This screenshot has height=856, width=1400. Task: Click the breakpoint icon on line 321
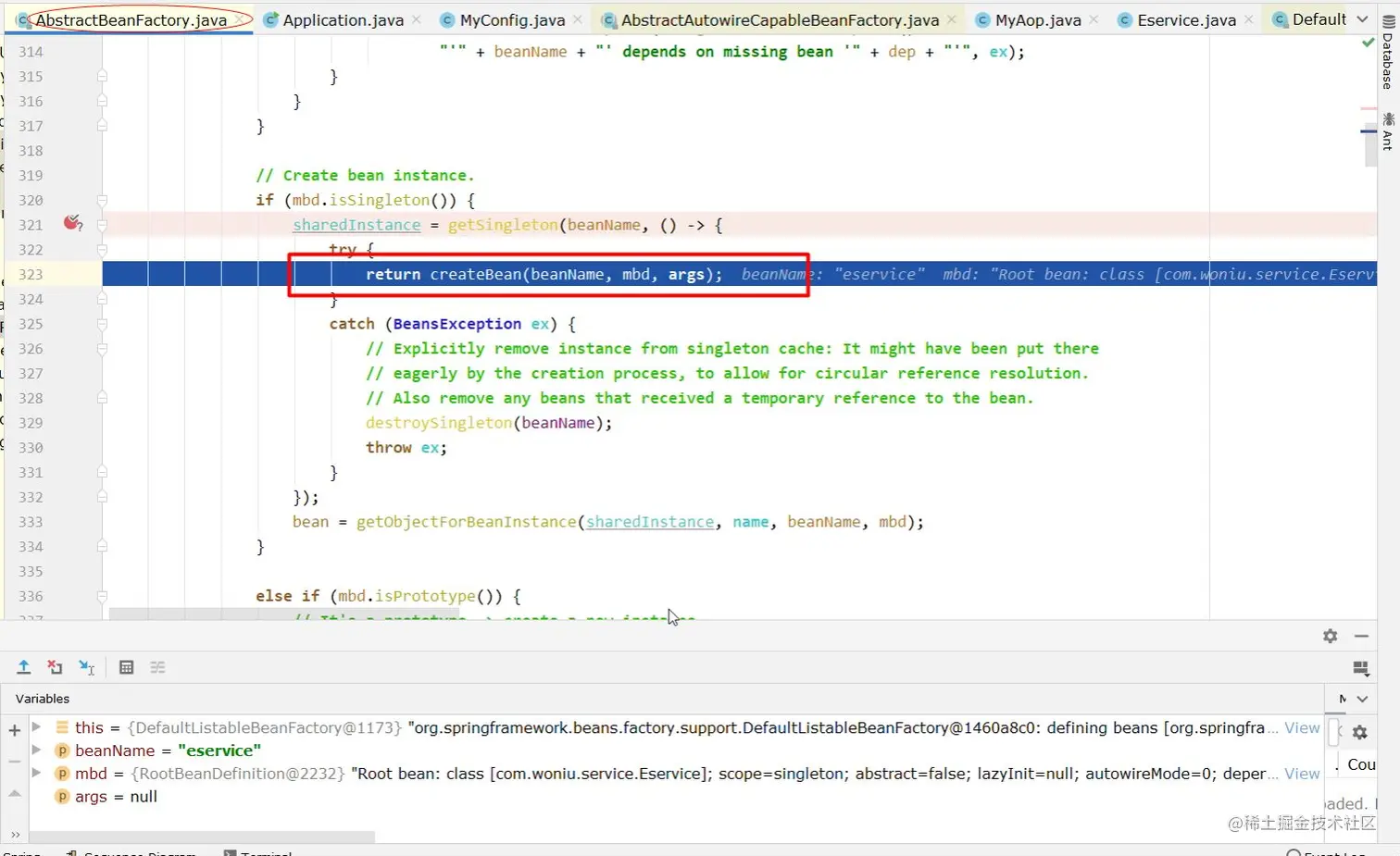[x=72, y=223]
